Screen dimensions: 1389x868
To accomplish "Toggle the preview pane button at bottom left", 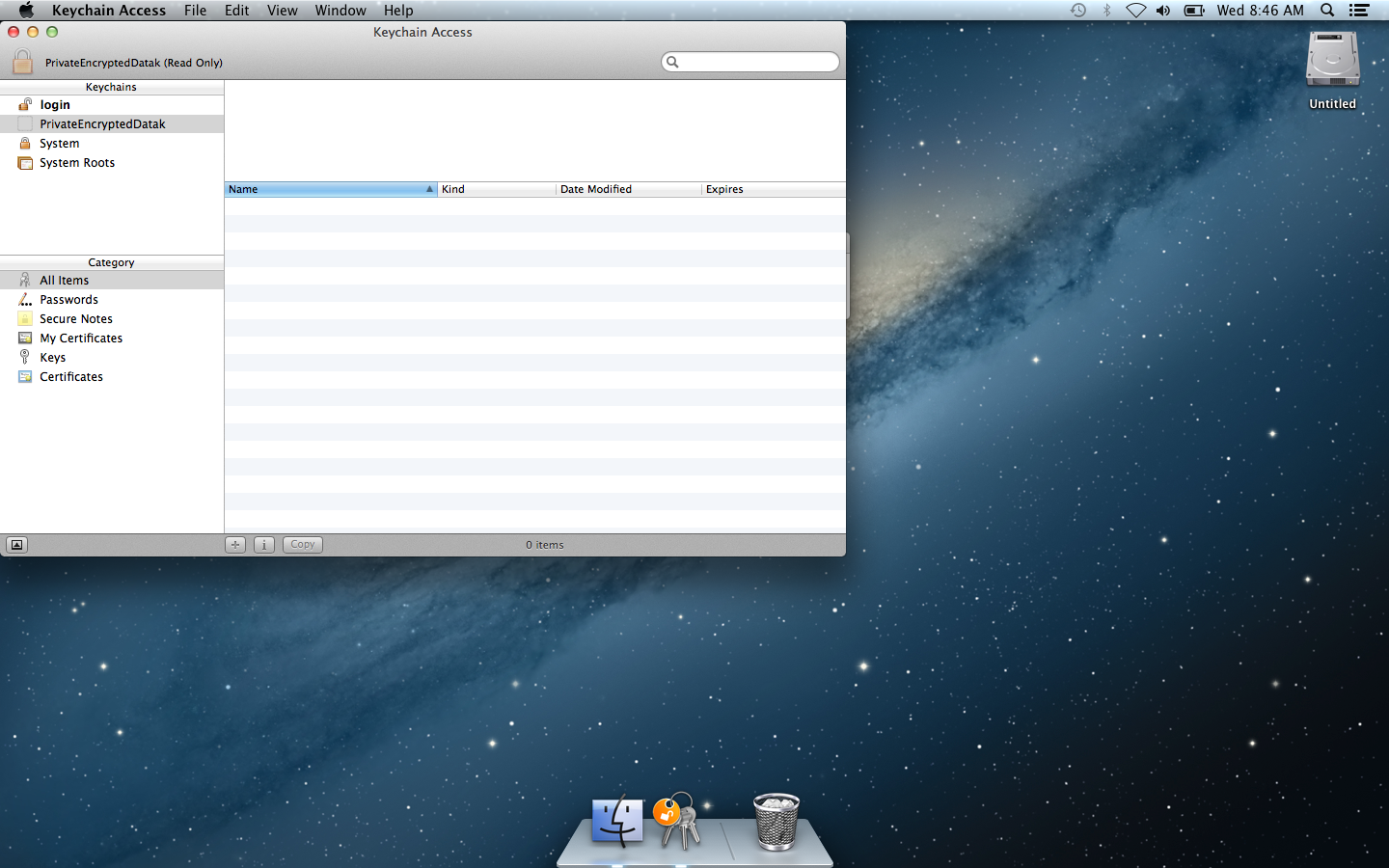I will (16, 545).
